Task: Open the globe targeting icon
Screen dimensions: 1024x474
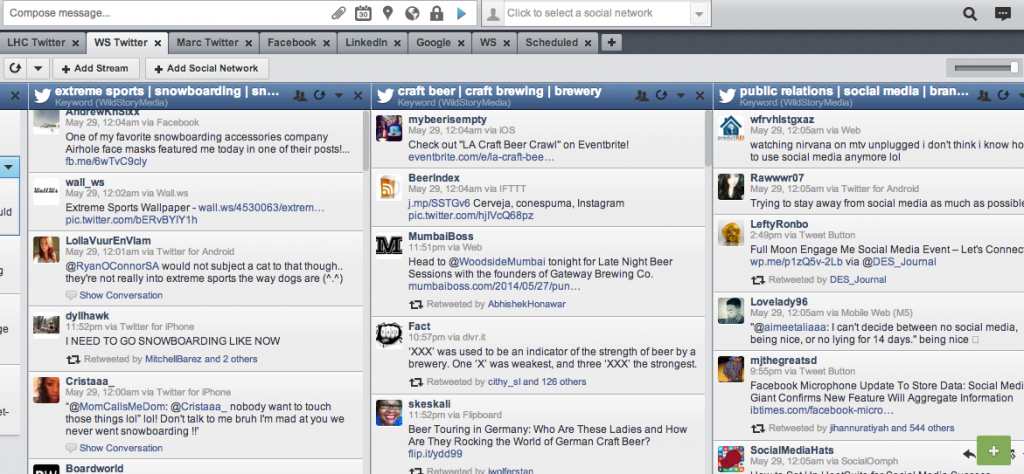Action: coord(412,13)
